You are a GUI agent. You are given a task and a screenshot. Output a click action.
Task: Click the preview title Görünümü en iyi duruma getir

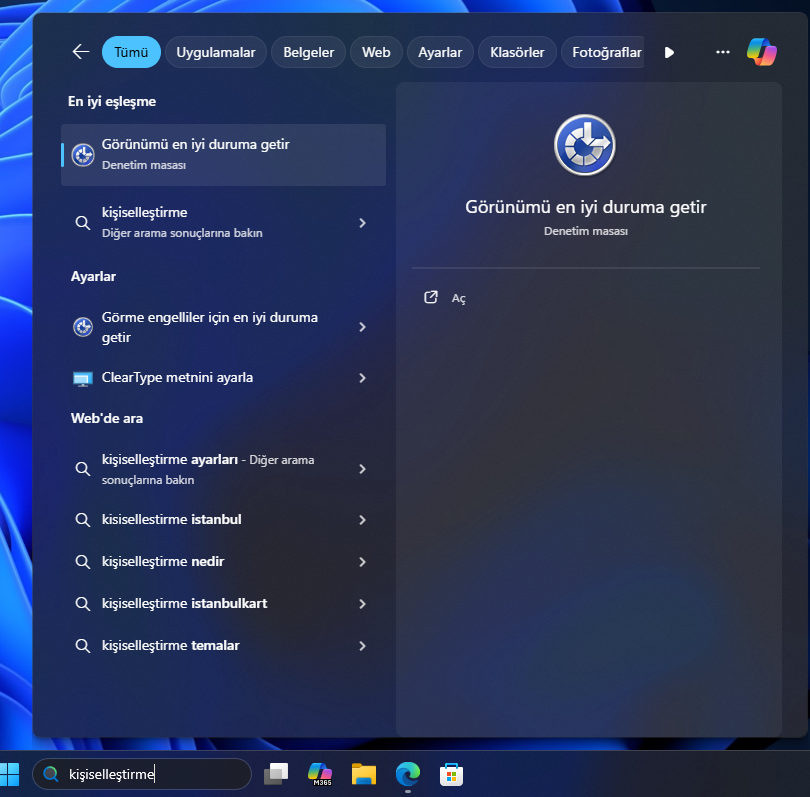585,207
